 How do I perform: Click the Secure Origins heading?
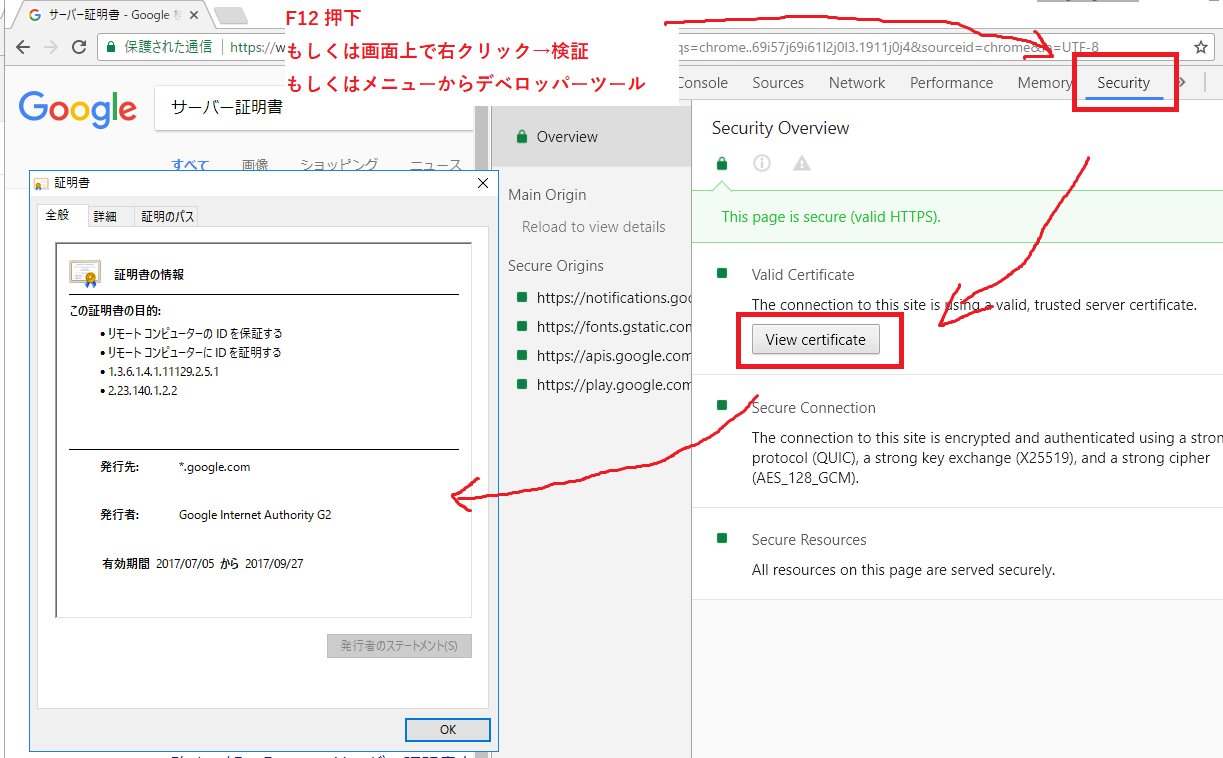(556, 266)
